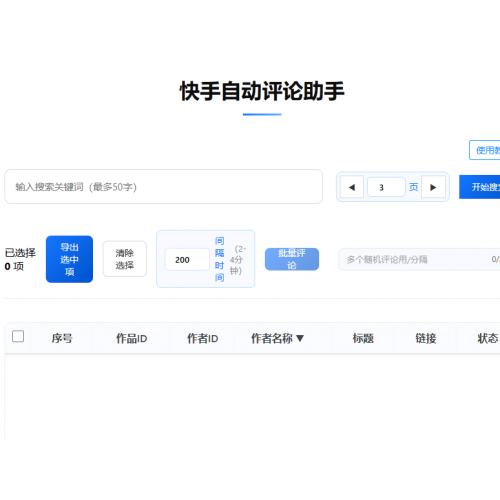Click the 状态 column header
This screenshot has width=500, height=500.
tap(488, 338)
